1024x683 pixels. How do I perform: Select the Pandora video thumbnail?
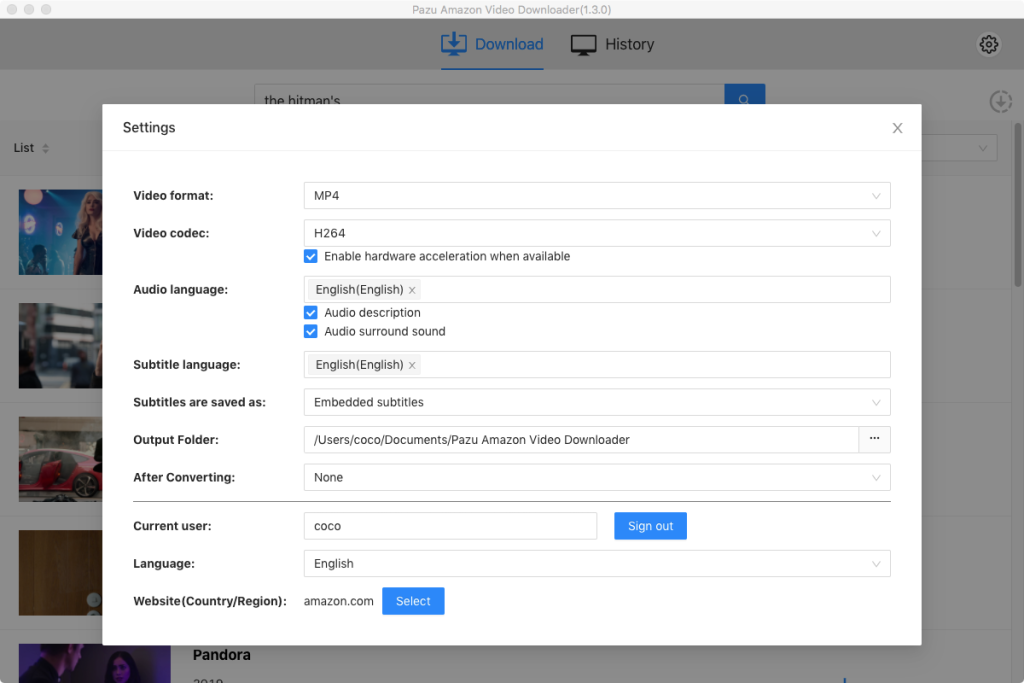[95, 663]
